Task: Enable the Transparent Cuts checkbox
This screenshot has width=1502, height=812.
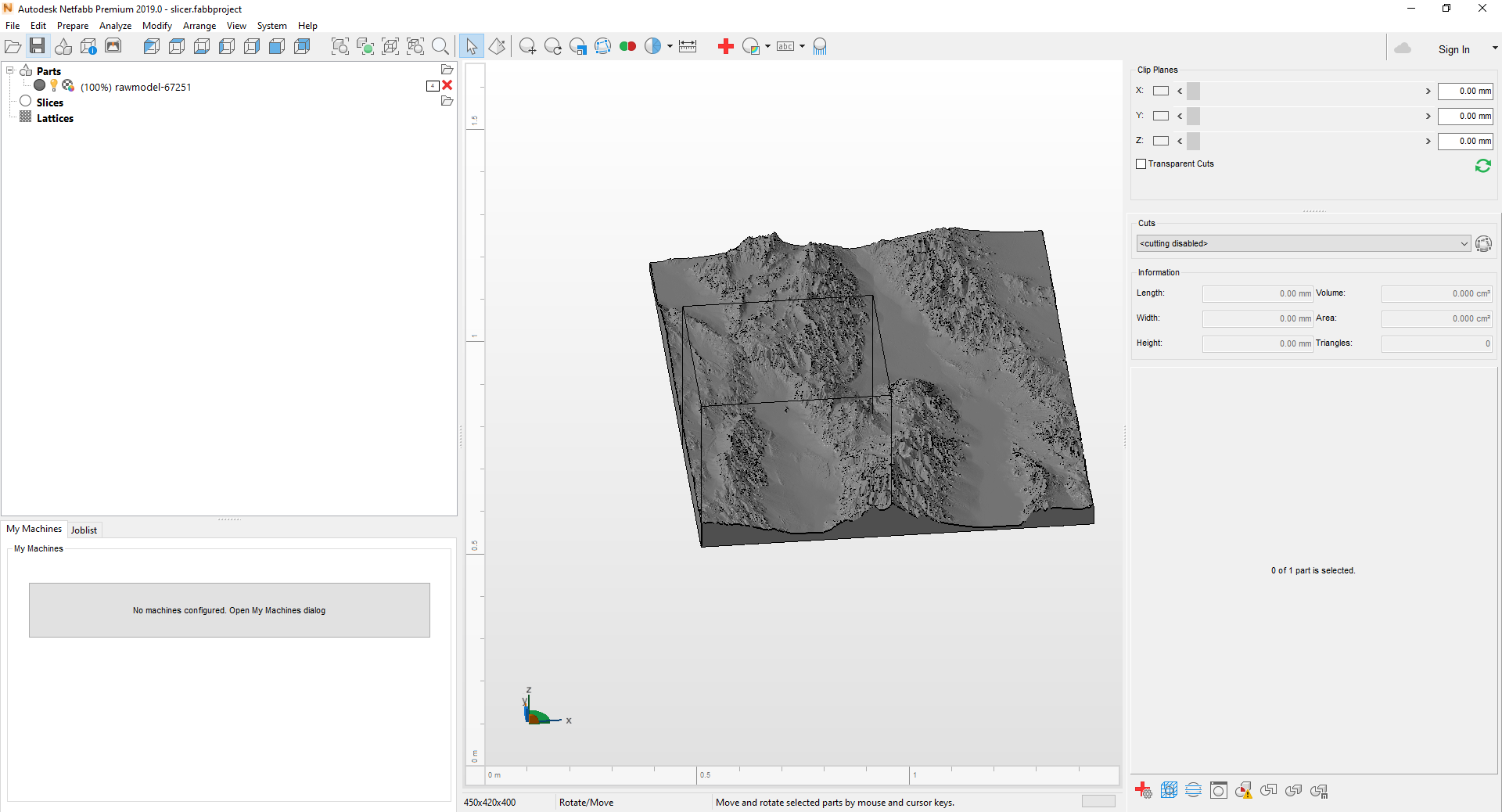Action: [x=1141, y=164]
